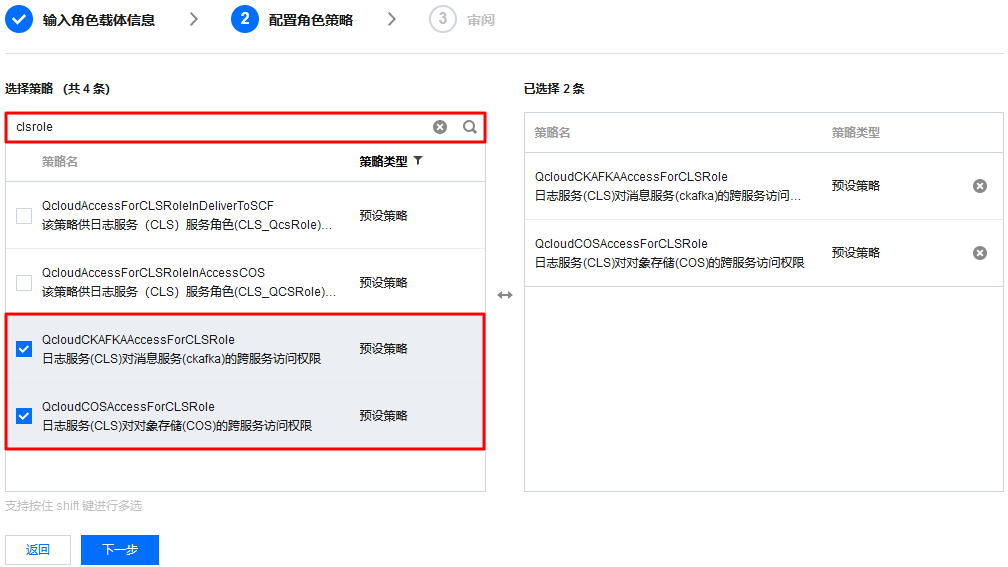1008x567 pixels.
Task: Click 策略名 header in selected list
Action: coord(552,132)
